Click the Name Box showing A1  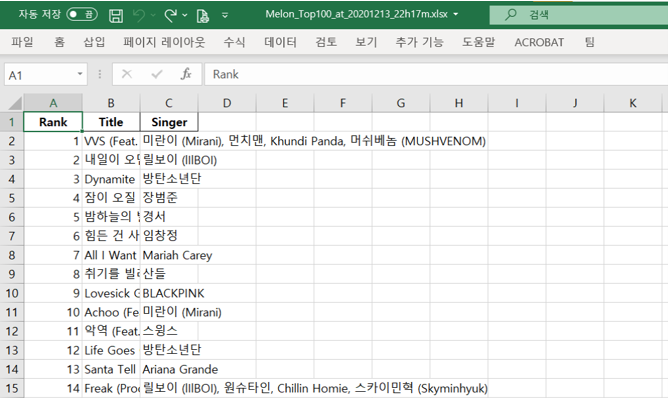(40, 75)
